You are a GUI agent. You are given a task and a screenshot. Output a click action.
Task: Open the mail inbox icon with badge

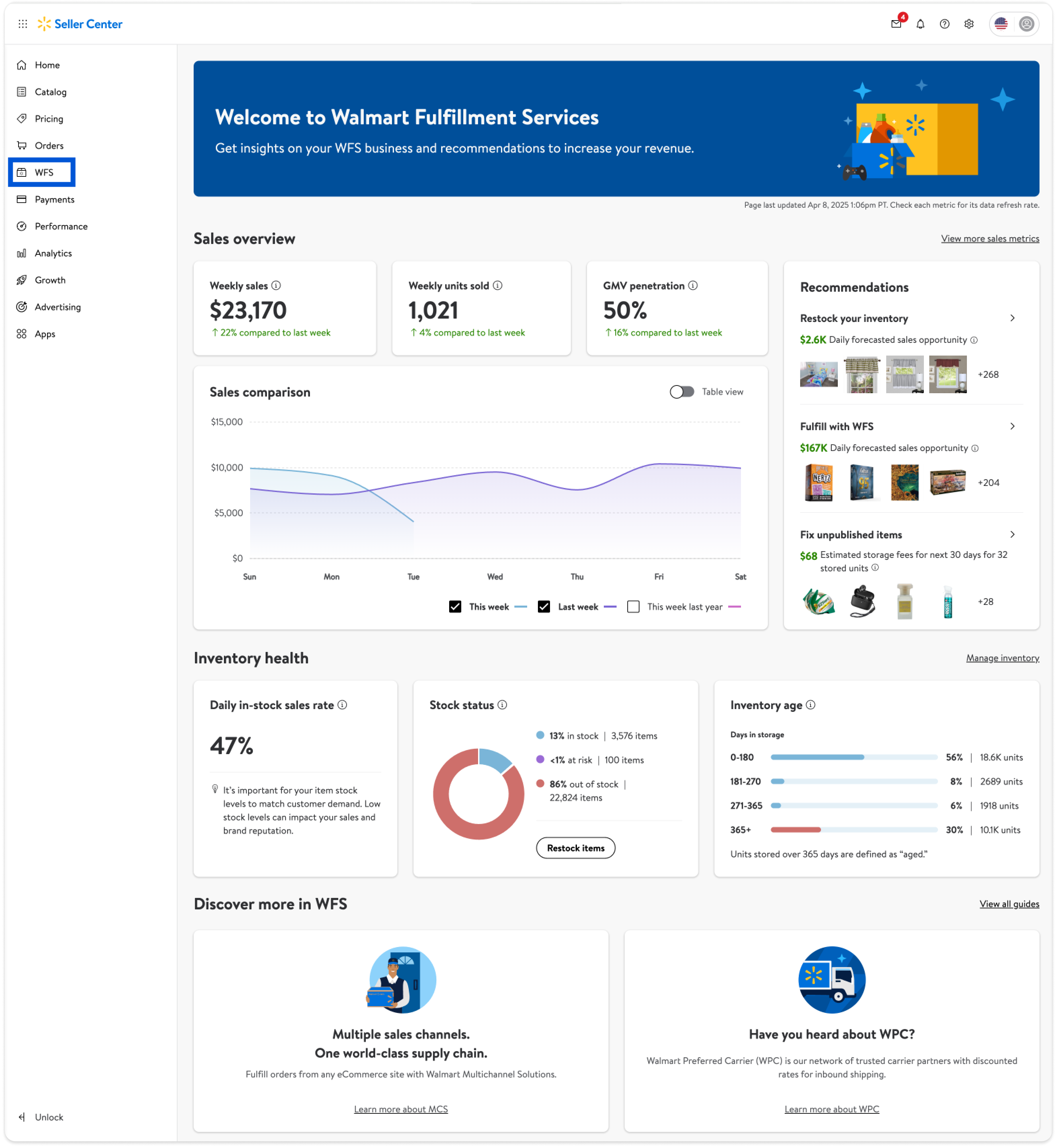(896, 24)
